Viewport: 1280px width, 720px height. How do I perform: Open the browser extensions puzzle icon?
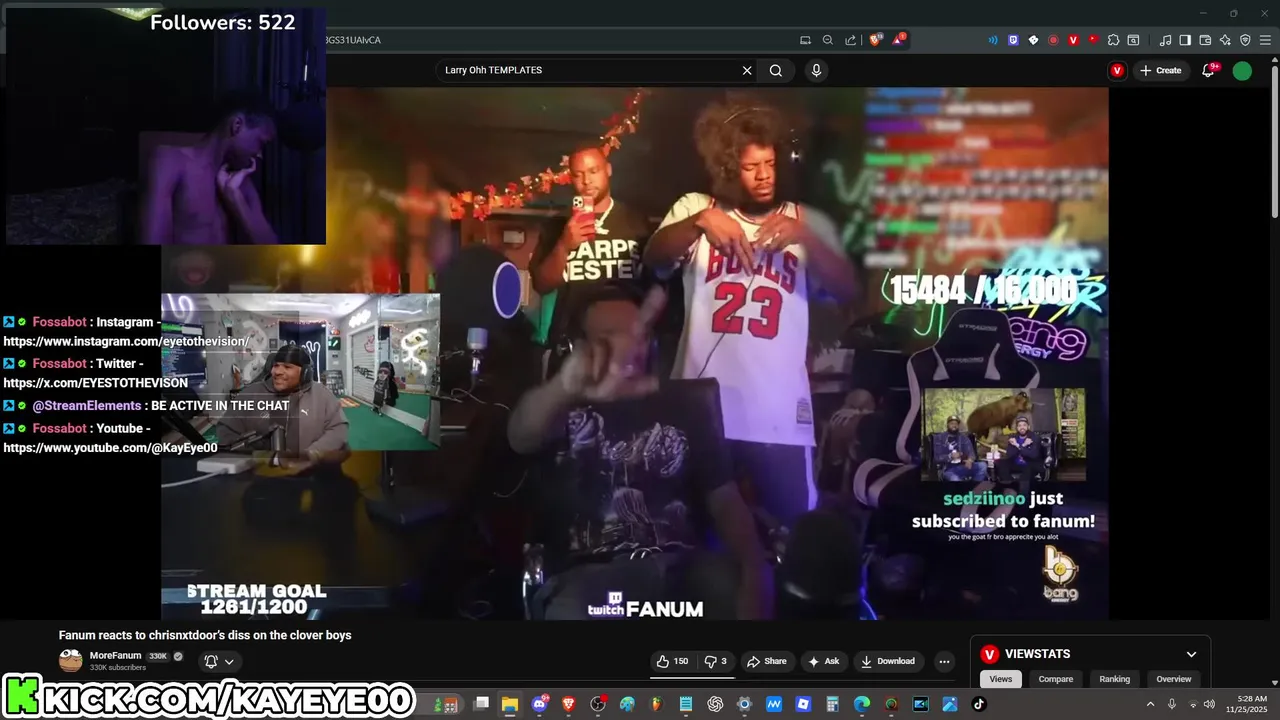(1113, 40)
